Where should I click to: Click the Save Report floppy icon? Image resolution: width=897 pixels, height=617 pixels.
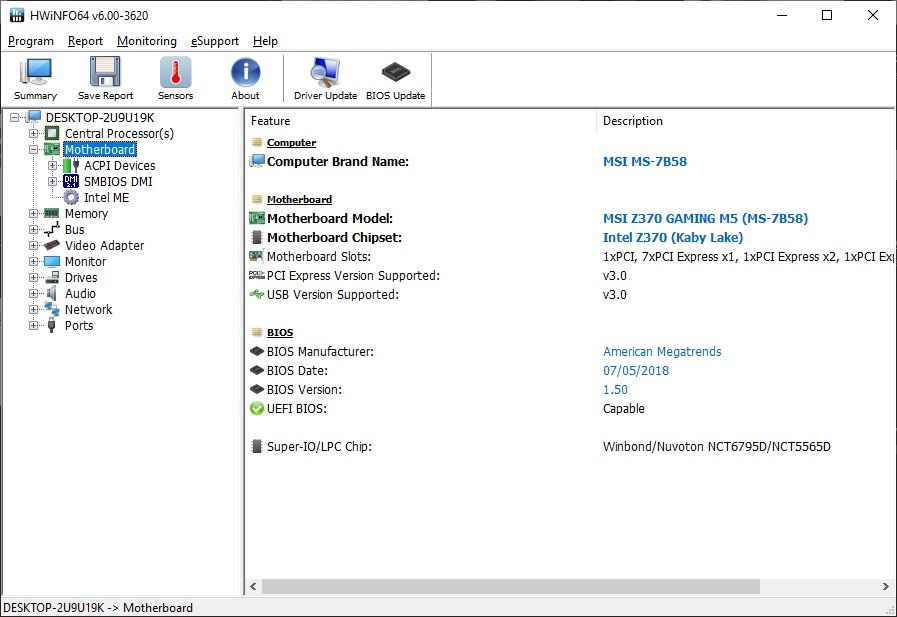pyautogui.click(x=105, y=72)
